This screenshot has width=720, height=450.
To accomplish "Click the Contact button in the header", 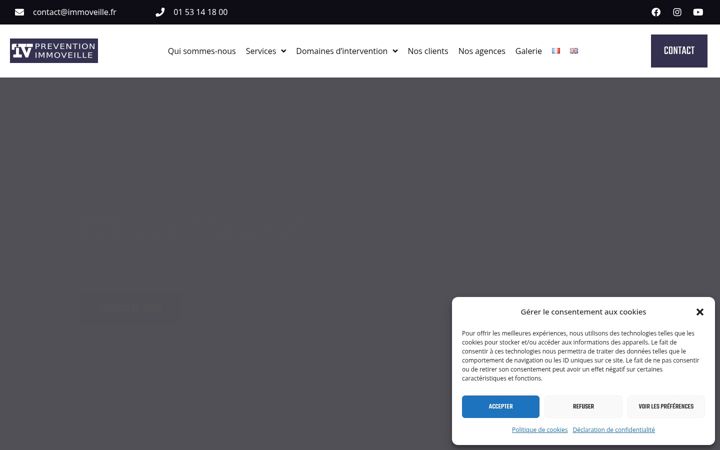I will point(679,51).
